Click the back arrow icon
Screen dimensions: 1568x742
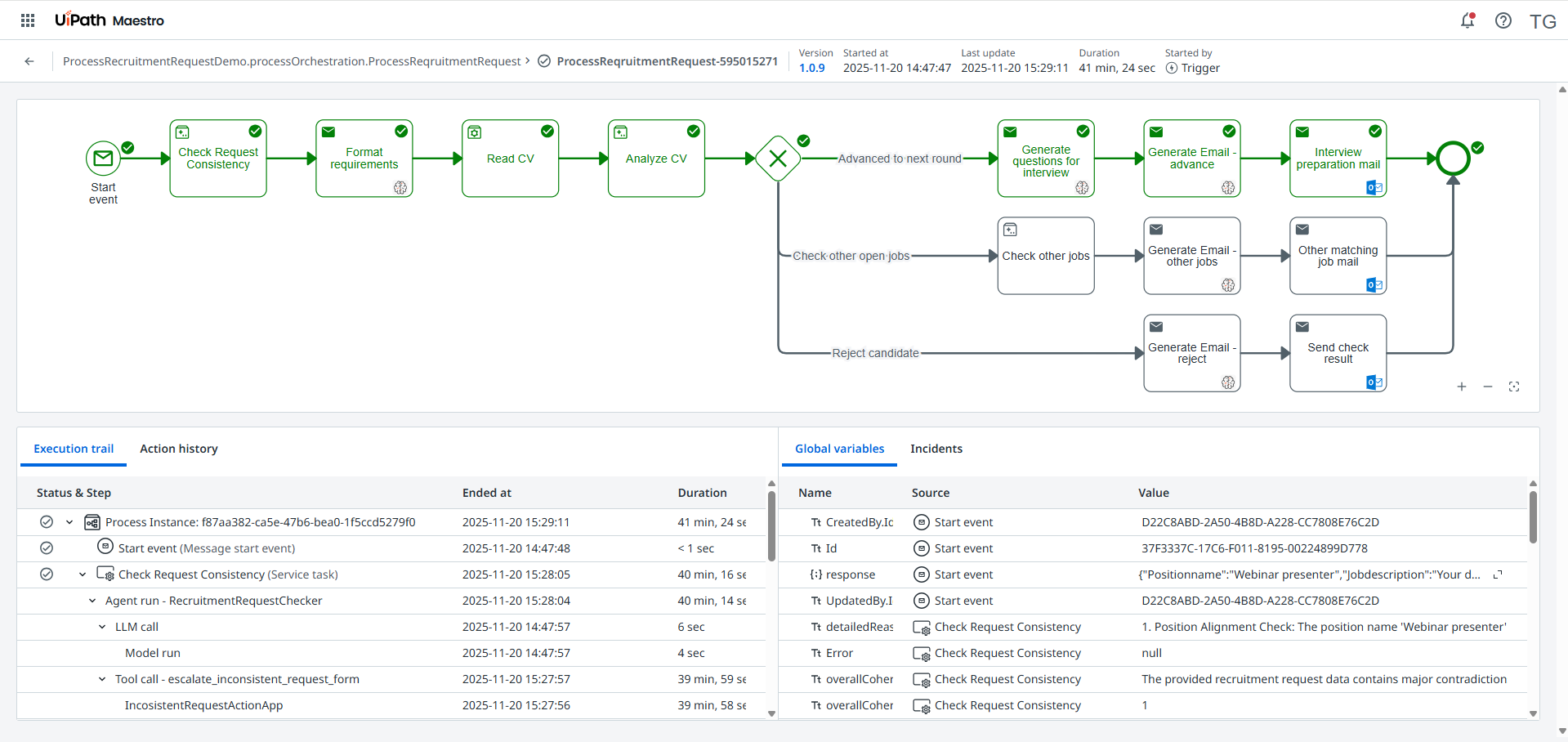coord(29,61)
